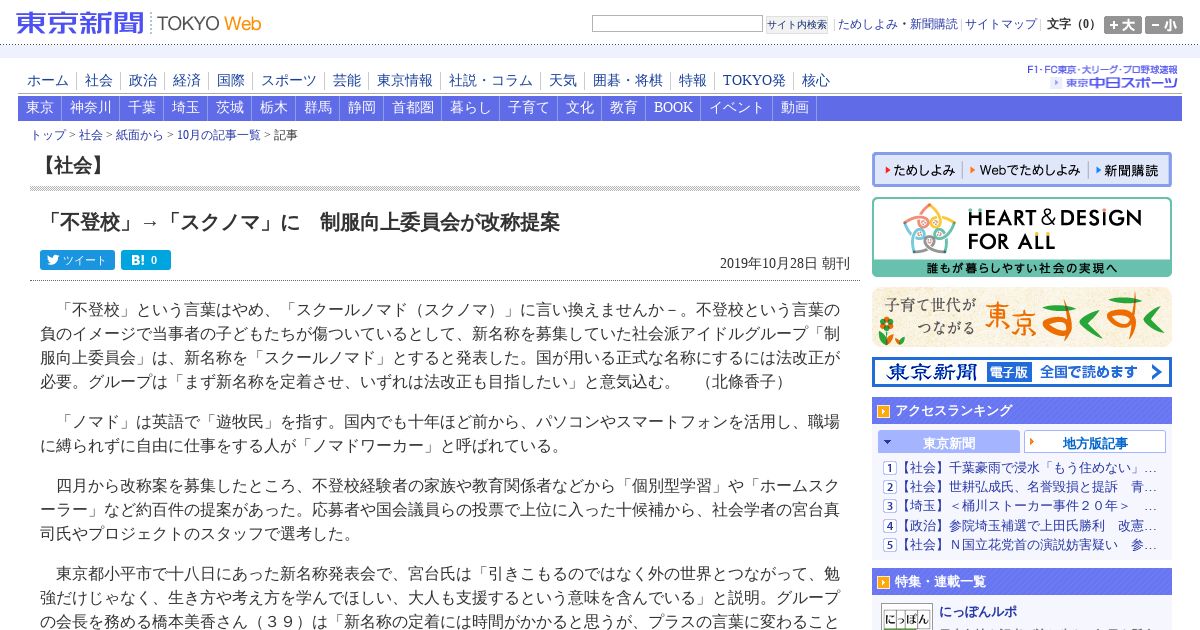Click the トップ breadcrumb link
This screenshot has height=630, width=1200.
coord(48,135)
